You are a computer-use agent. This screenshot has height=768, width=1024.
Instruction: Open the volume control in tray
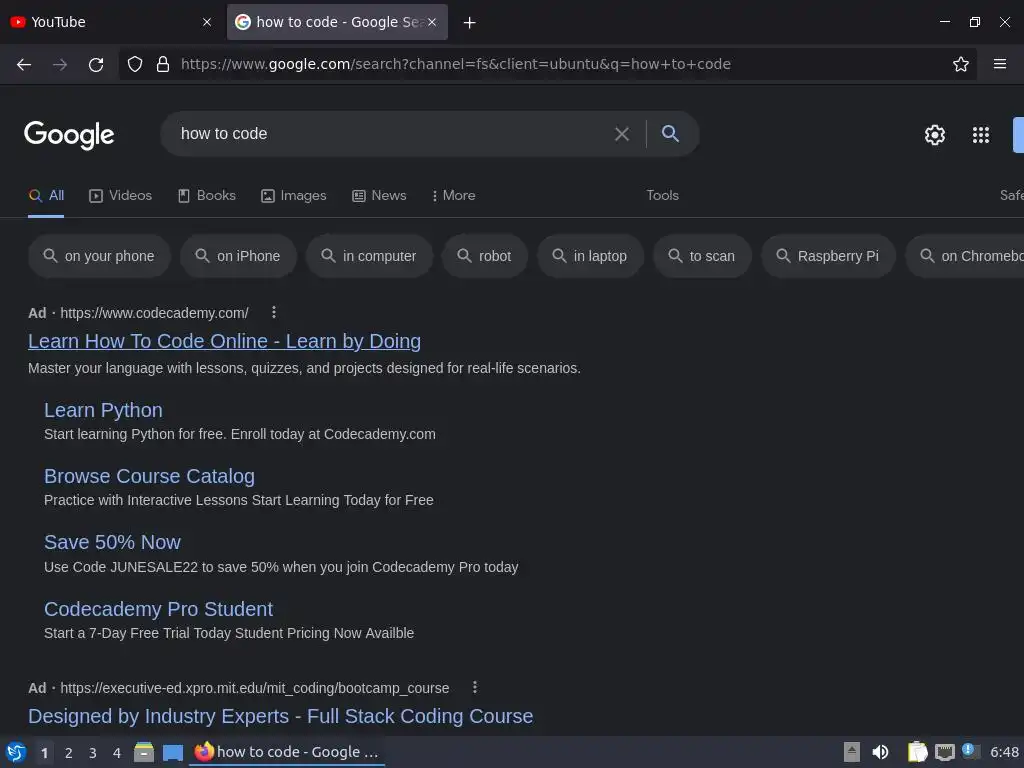[880, 752]
